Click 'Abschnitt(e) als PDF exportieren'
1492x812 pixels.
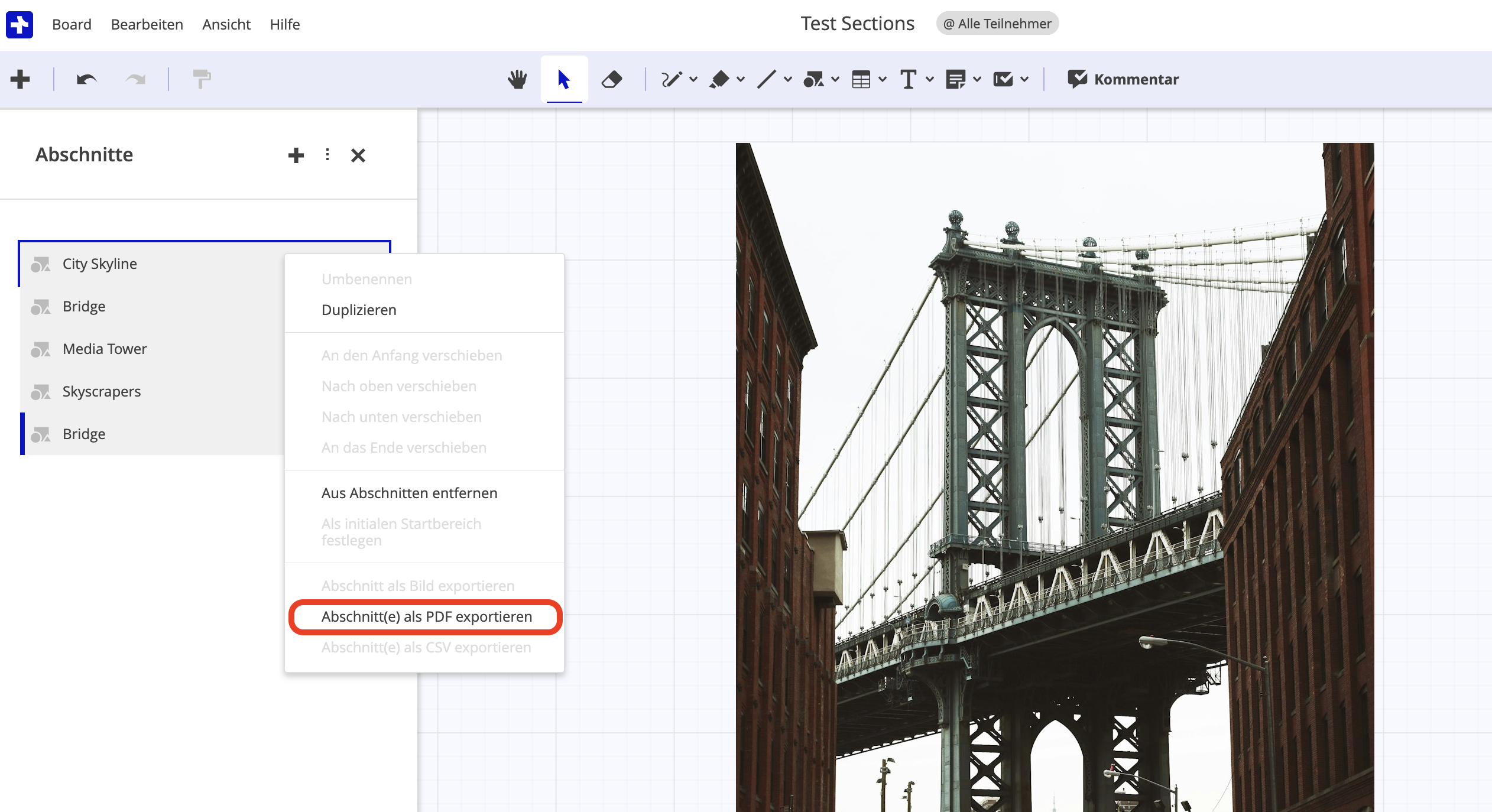pyautogui.click(x=426, y=616)
